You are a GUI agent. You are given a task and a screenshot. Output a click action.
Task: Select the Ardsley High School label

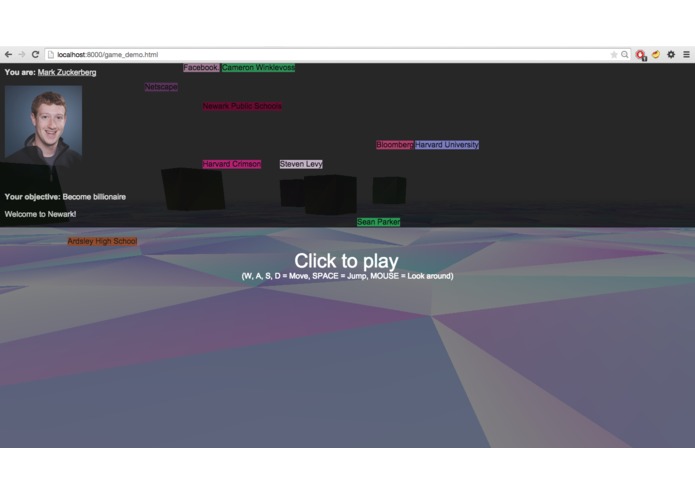click(102, 241)
